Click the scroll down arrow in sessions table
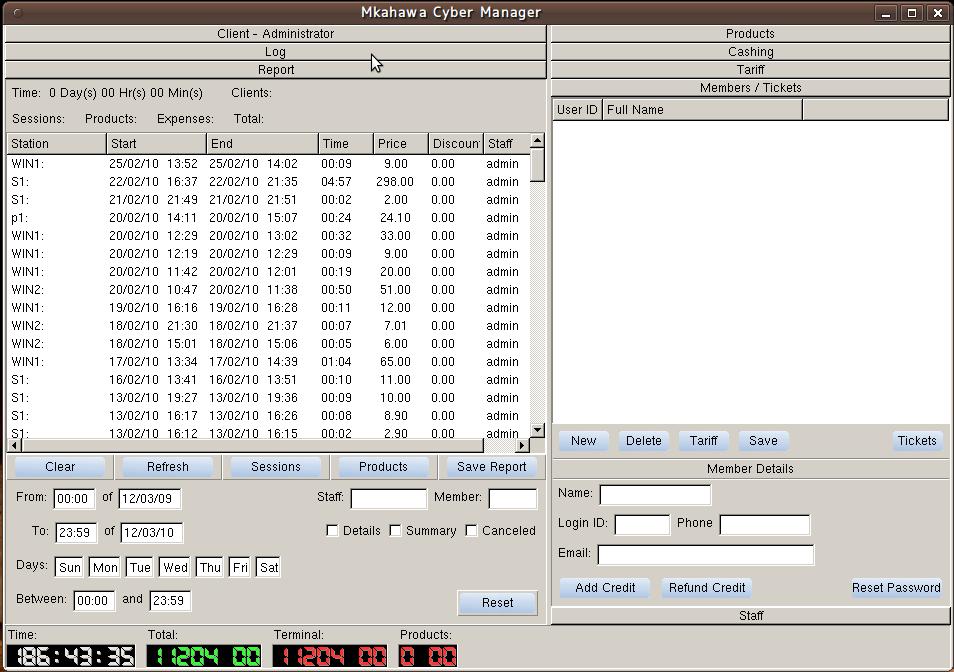This screenshot has width=954, height=672. (537, 430)
